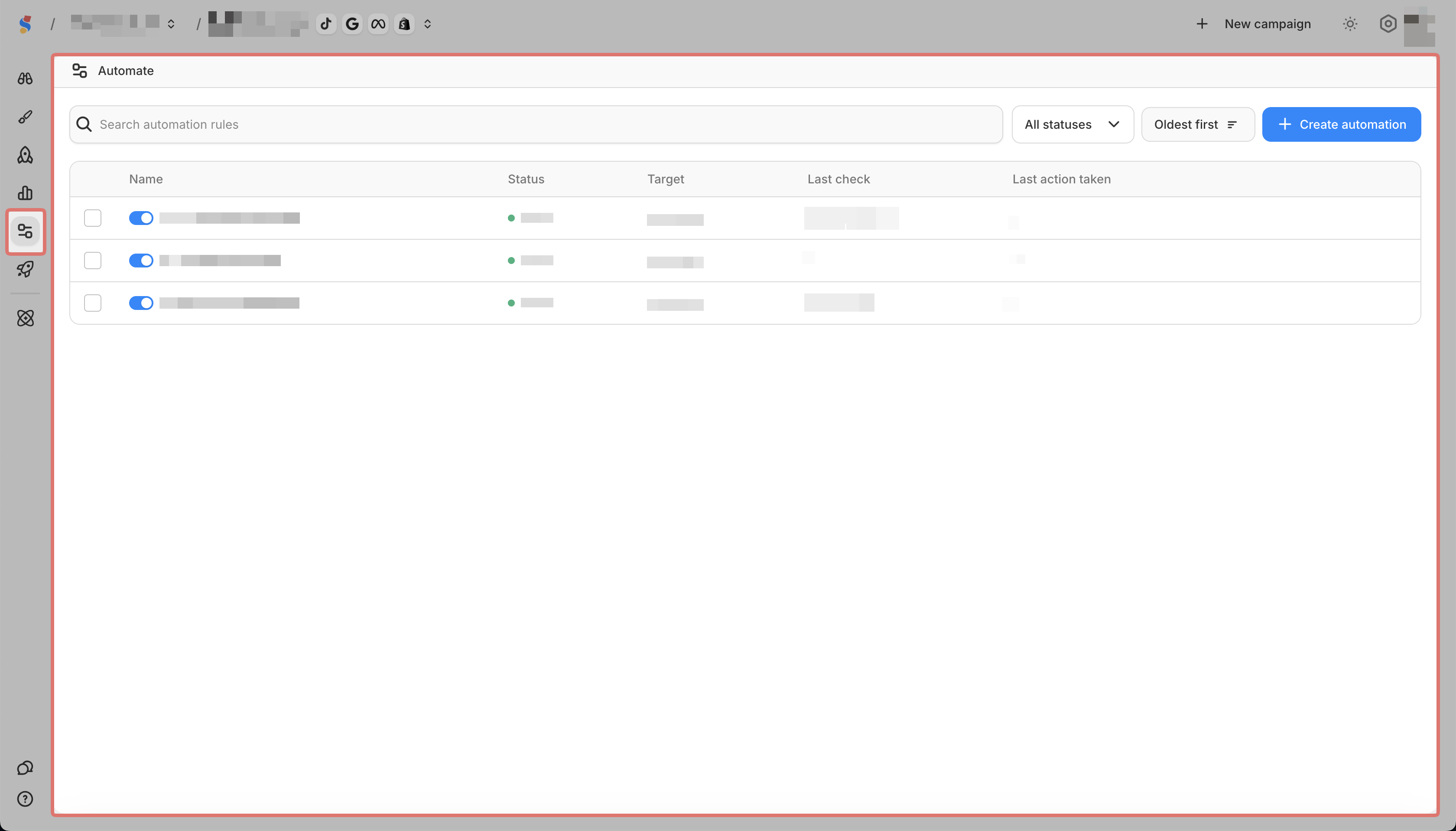Click the Name column header

pos(146,179)
